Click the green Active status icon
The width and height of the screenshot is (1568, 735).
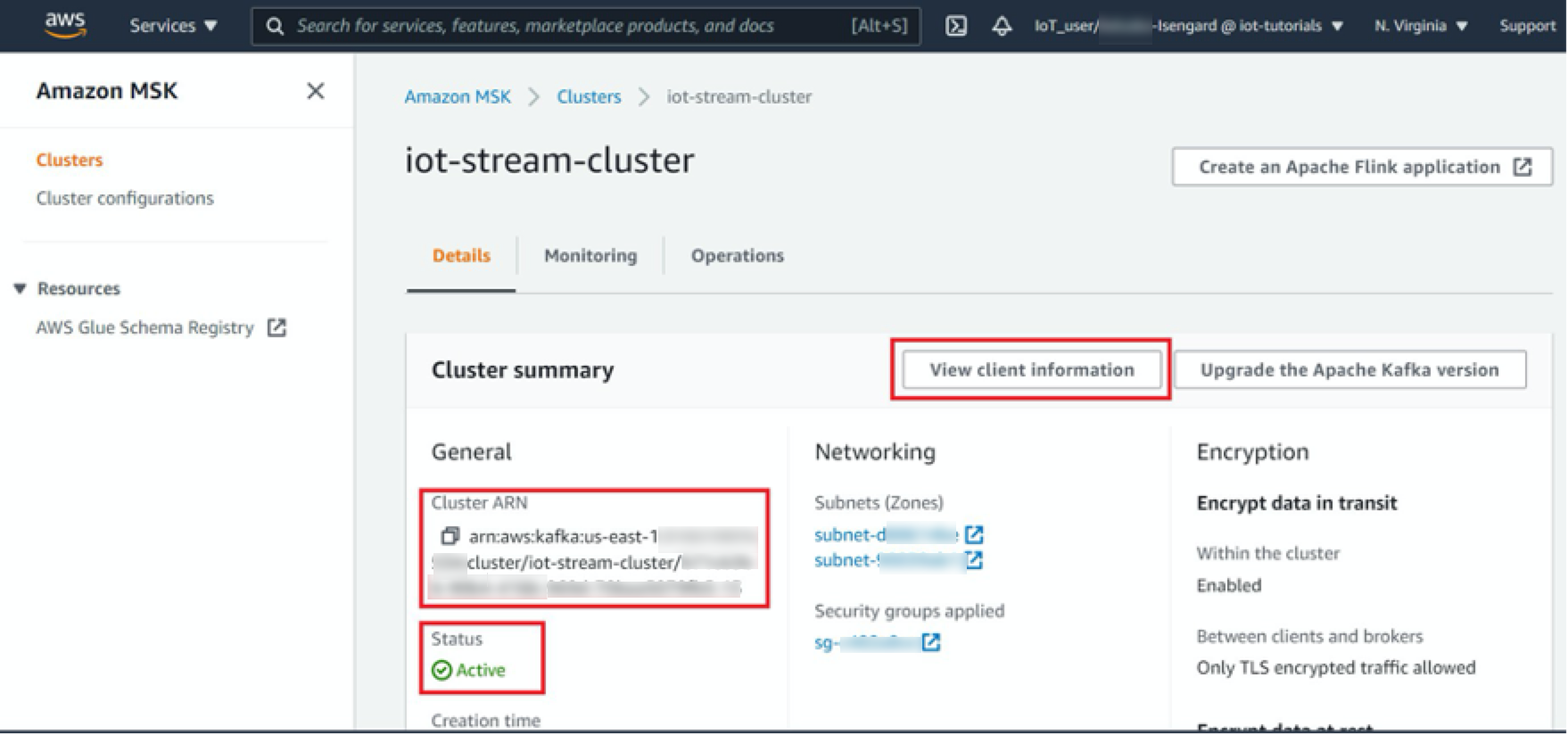click(x=442, y=670)
